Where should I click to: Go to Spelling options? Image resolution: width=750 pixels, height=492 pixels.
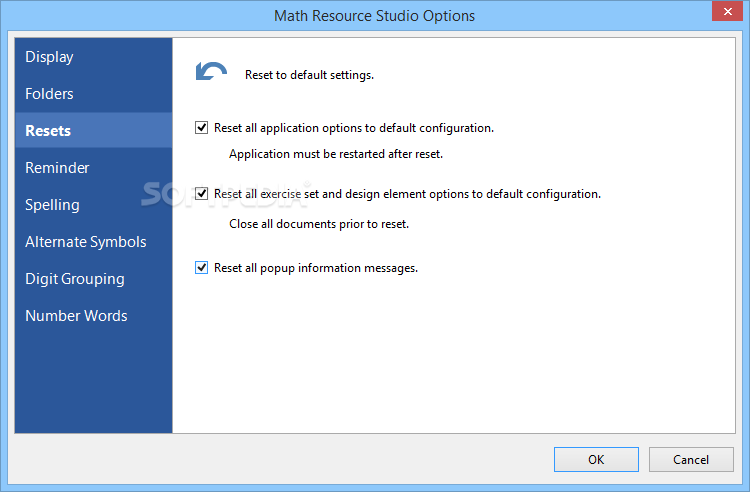click(93, 205)
